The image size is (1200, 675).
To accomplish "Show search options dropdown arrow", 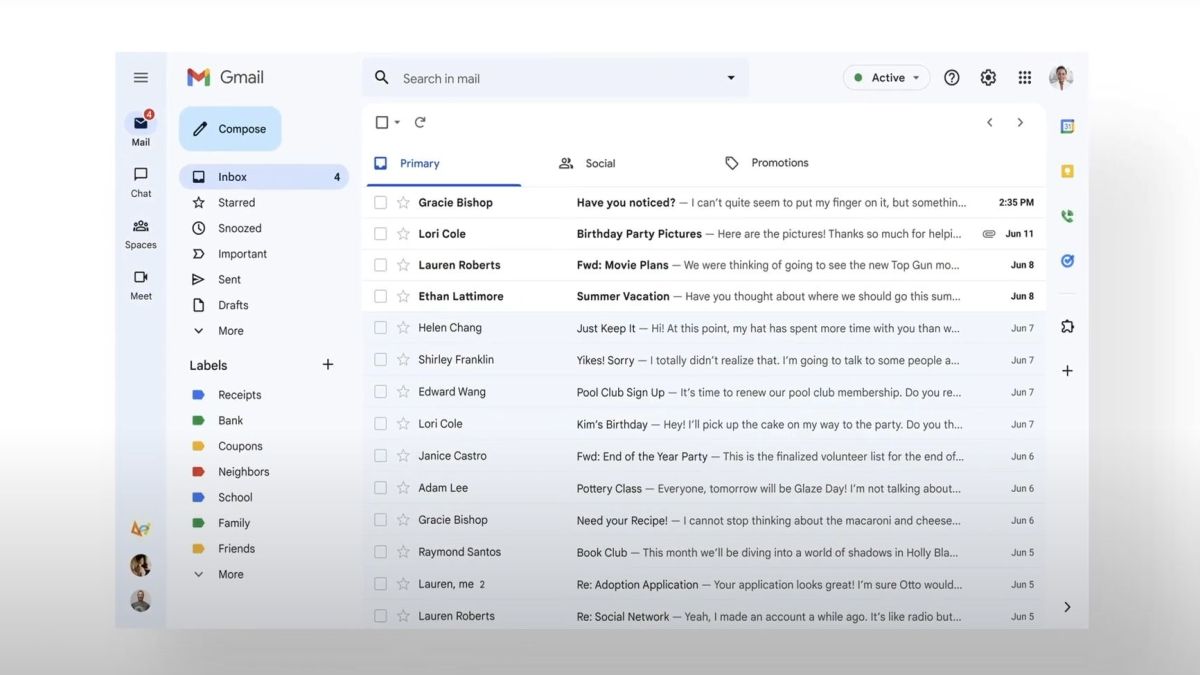I will [730, 78].
